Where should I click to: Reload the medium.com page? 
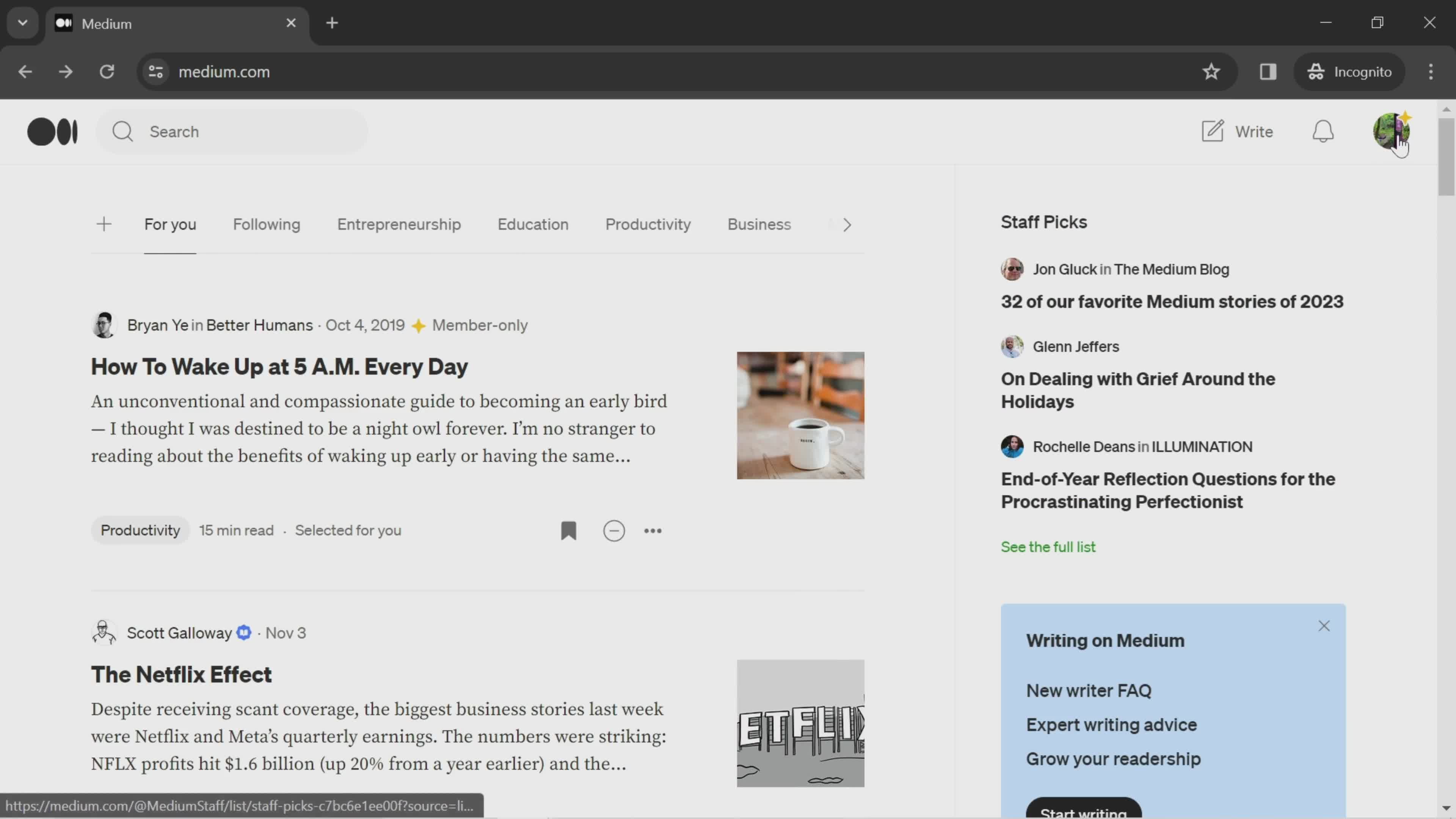click(107, 72)
